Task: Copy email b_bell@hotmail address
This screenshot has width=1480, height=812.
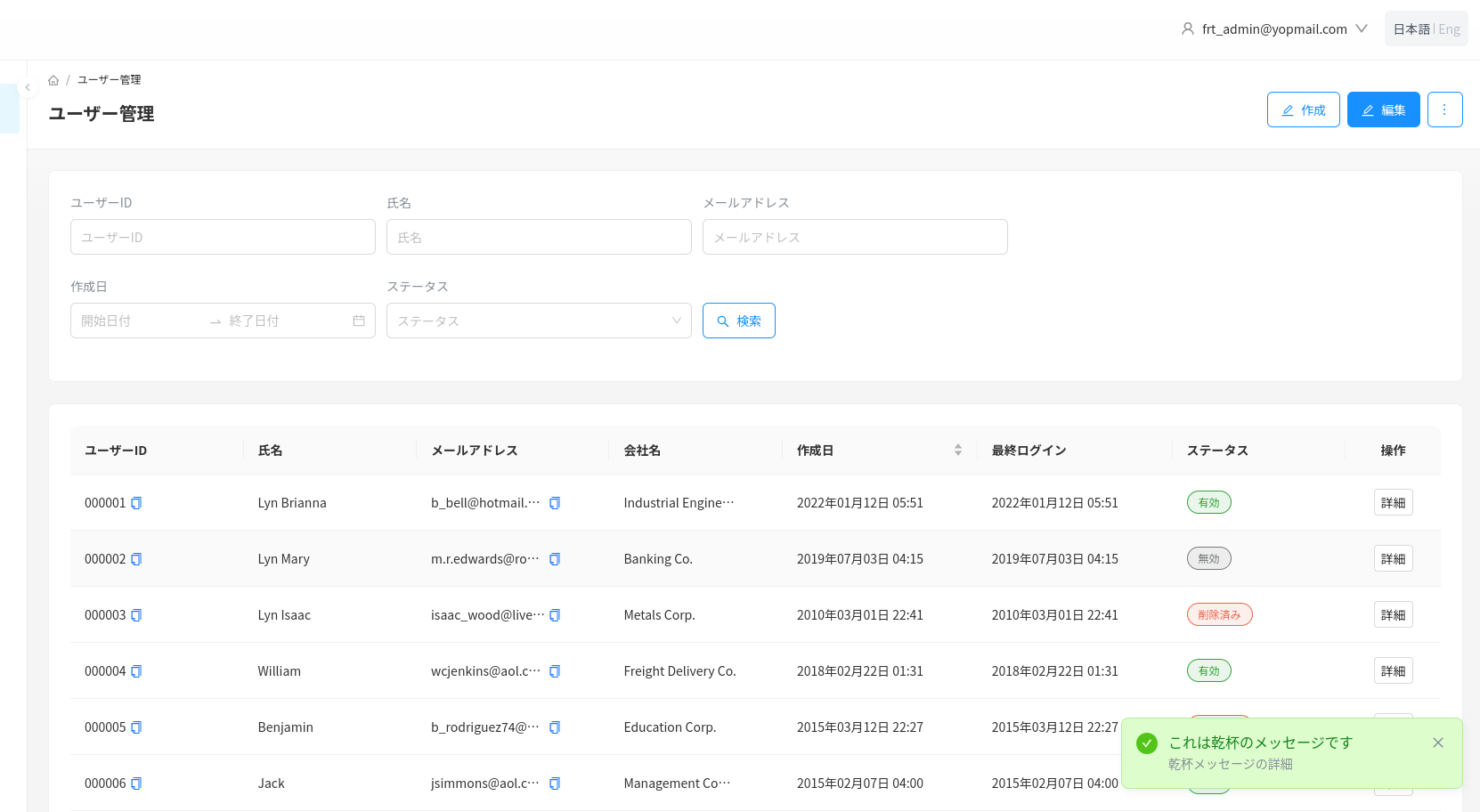Action: pos(555,503)
